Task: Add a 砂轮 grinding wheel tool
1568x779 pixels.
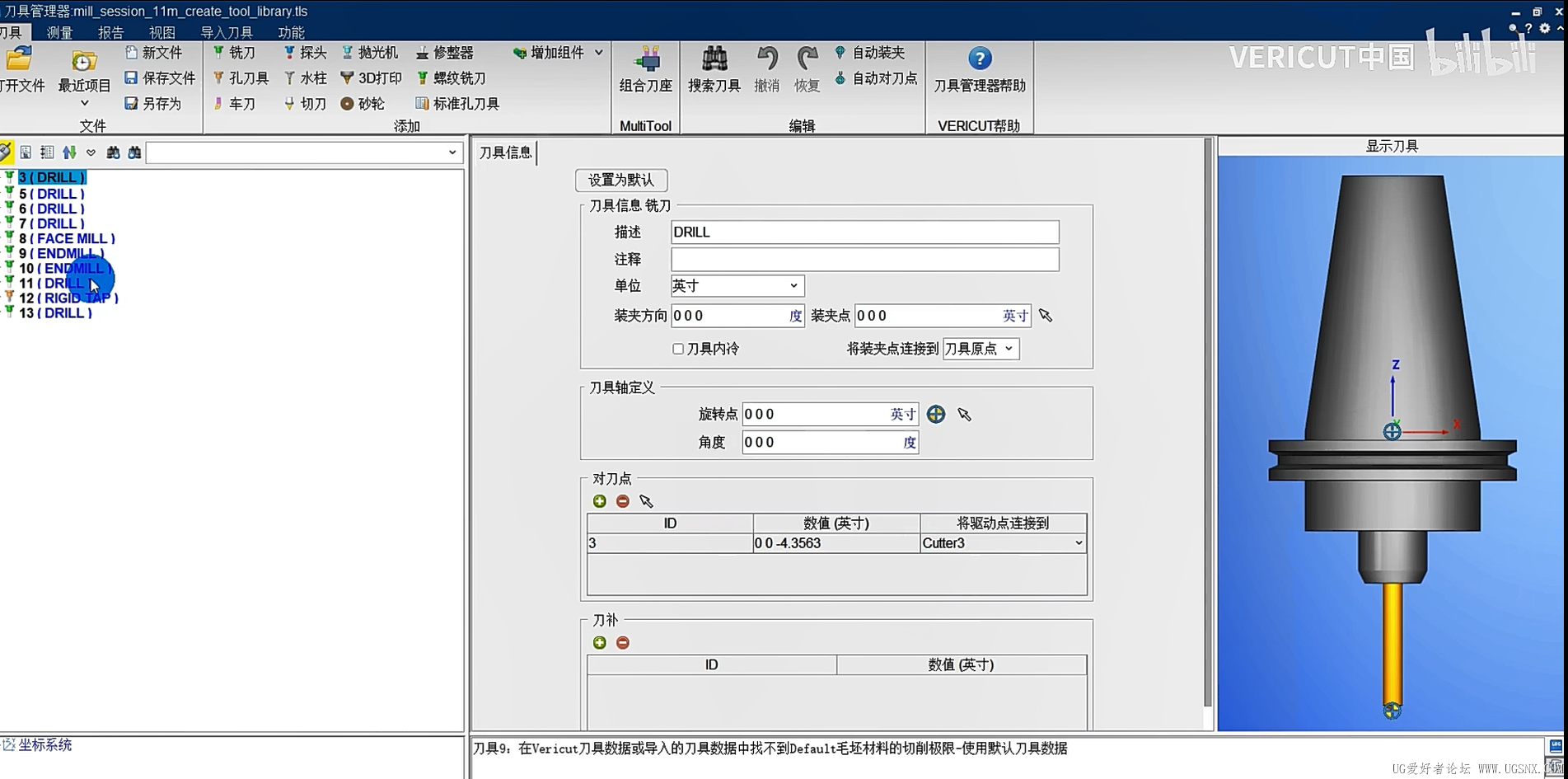Action: 363,104
